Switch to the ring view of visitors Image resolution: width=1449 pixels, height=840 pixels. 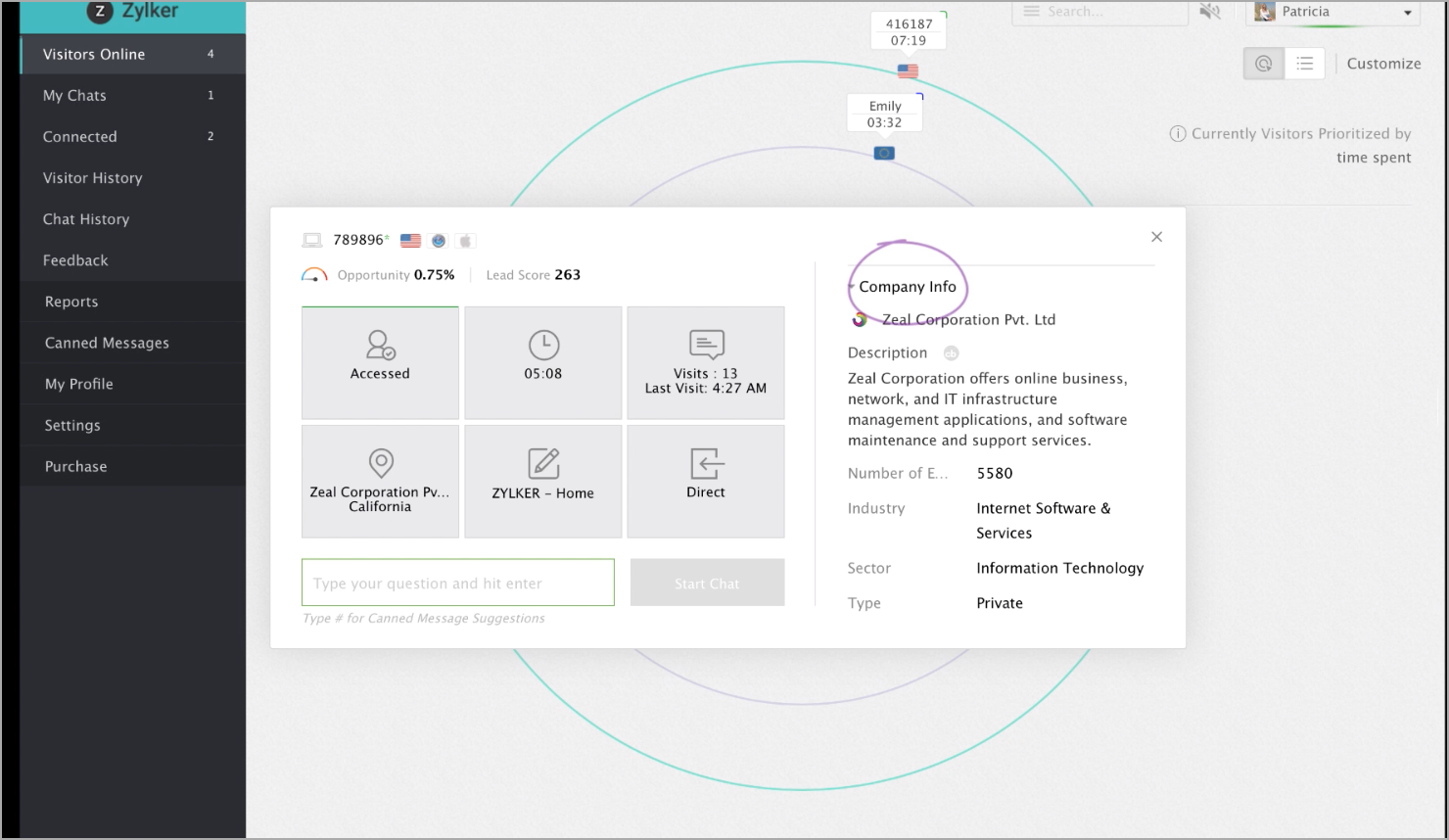(1264, 64)
